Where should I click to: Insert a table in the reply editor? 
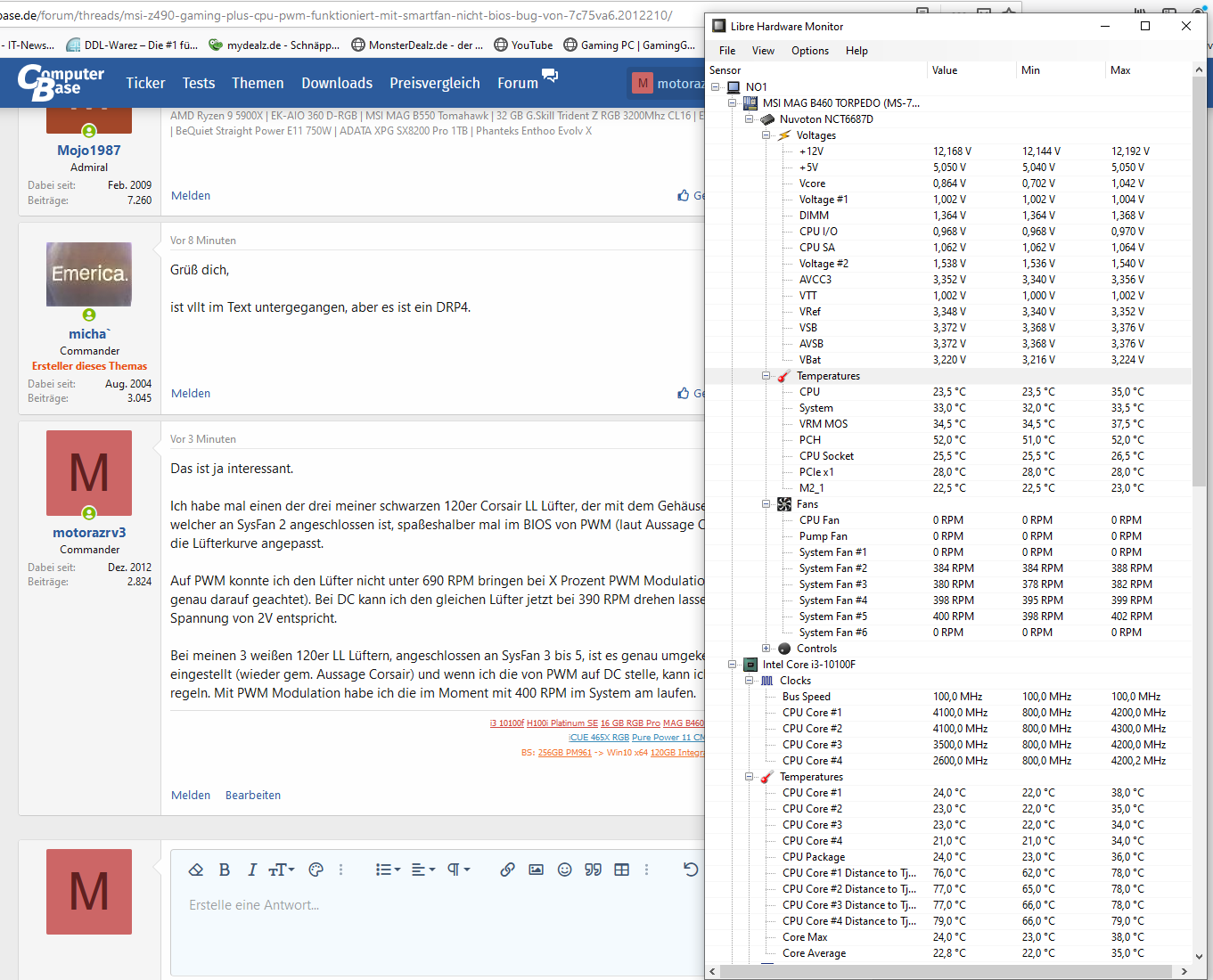tap(621, 870)
